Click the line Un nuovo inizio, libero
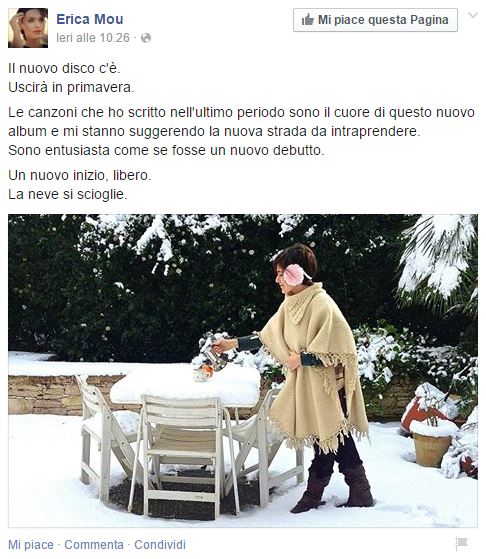486x559 pixels. point(80,175)
